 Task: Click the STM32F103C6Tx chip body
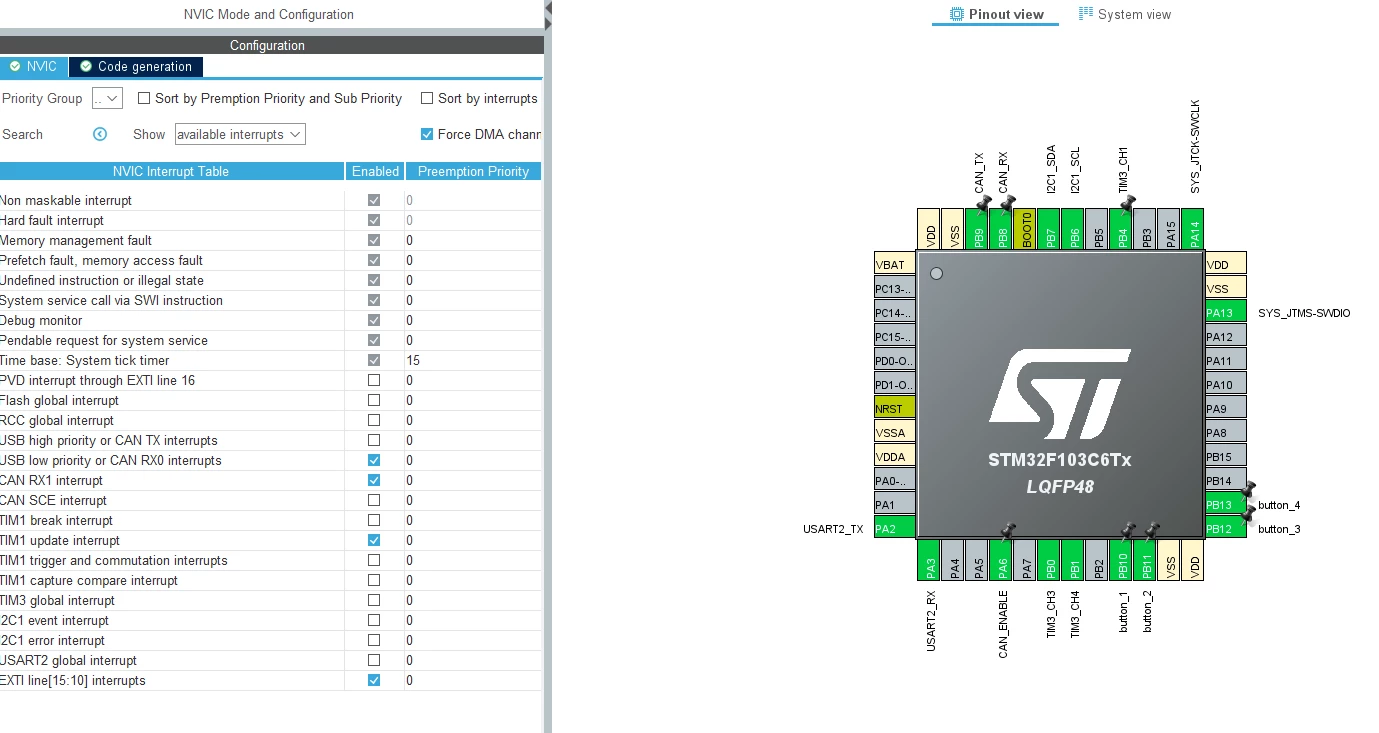point(1060,394)
